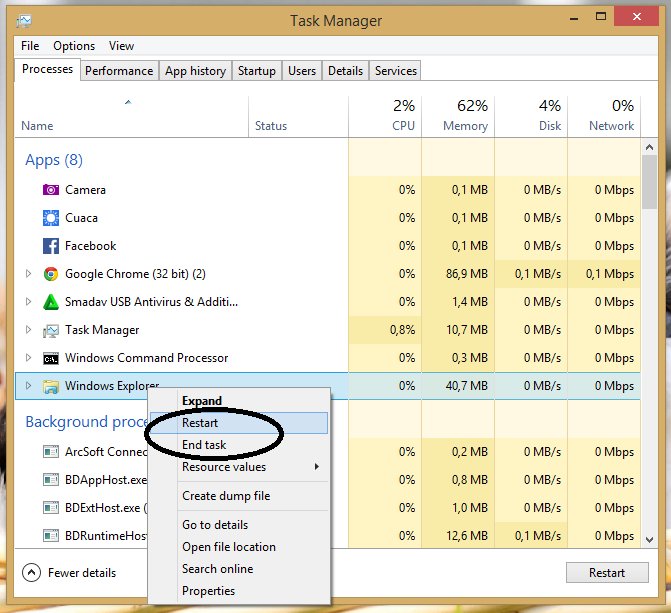Sort by the Memory column header
671x613 pixels.
[458, 117]
